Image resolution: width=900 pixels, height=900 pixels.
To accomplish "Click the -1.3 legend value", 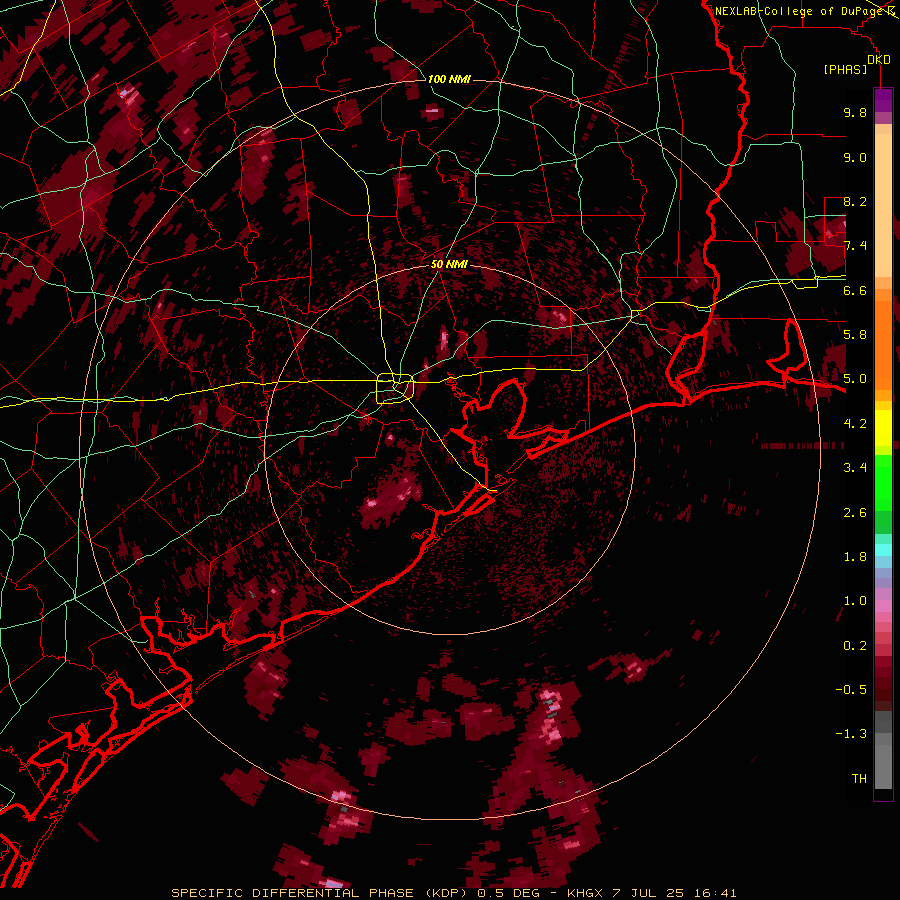I will (851, 734).
